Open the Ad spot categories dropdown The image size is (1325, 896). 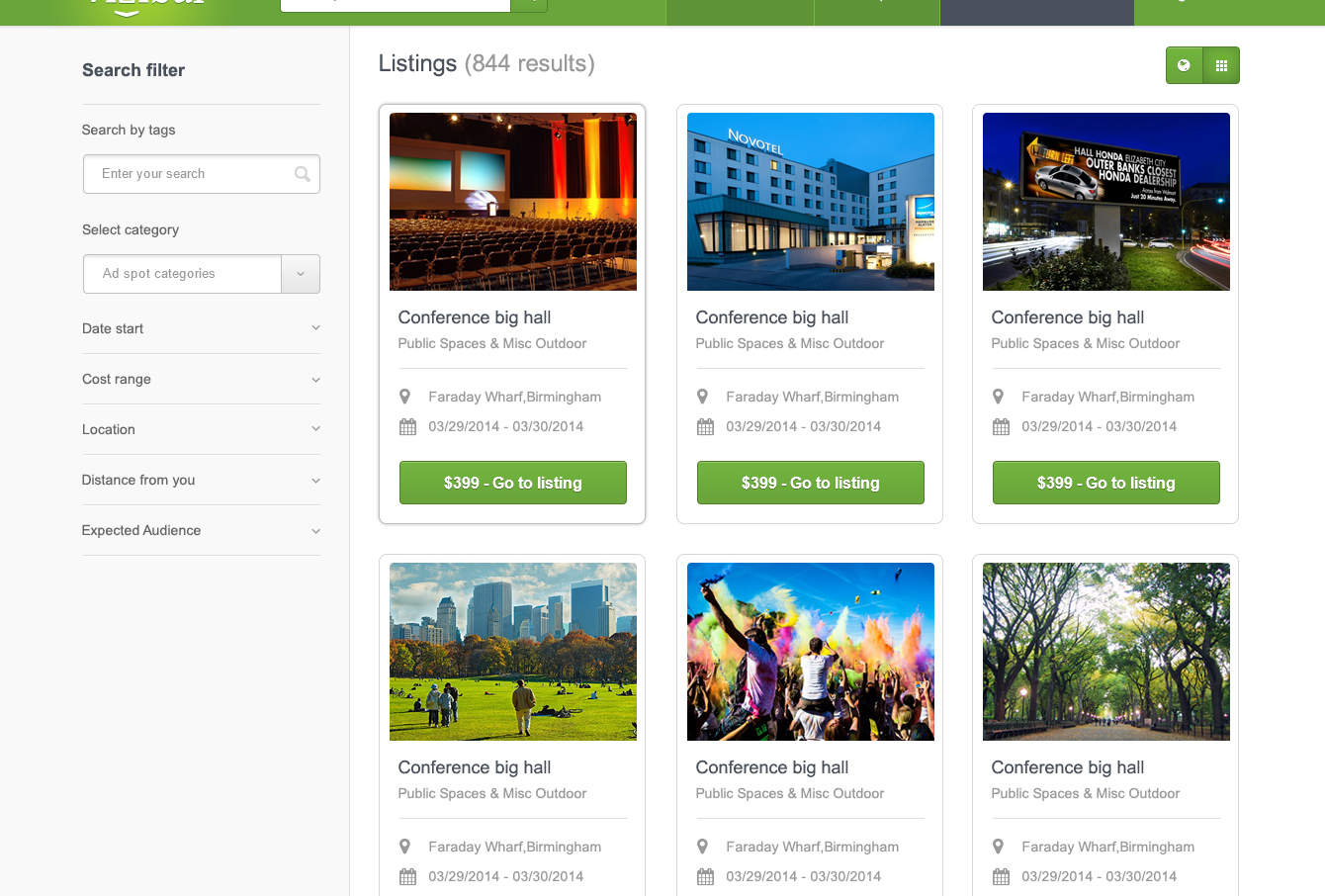pyautogui.click(x=202, y=274)
